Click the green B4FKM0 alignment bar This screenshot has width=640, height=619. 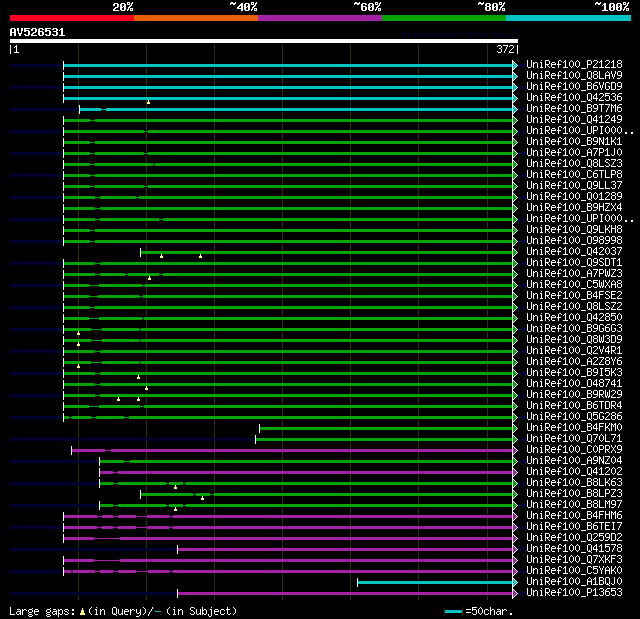[x=386, y=428]
